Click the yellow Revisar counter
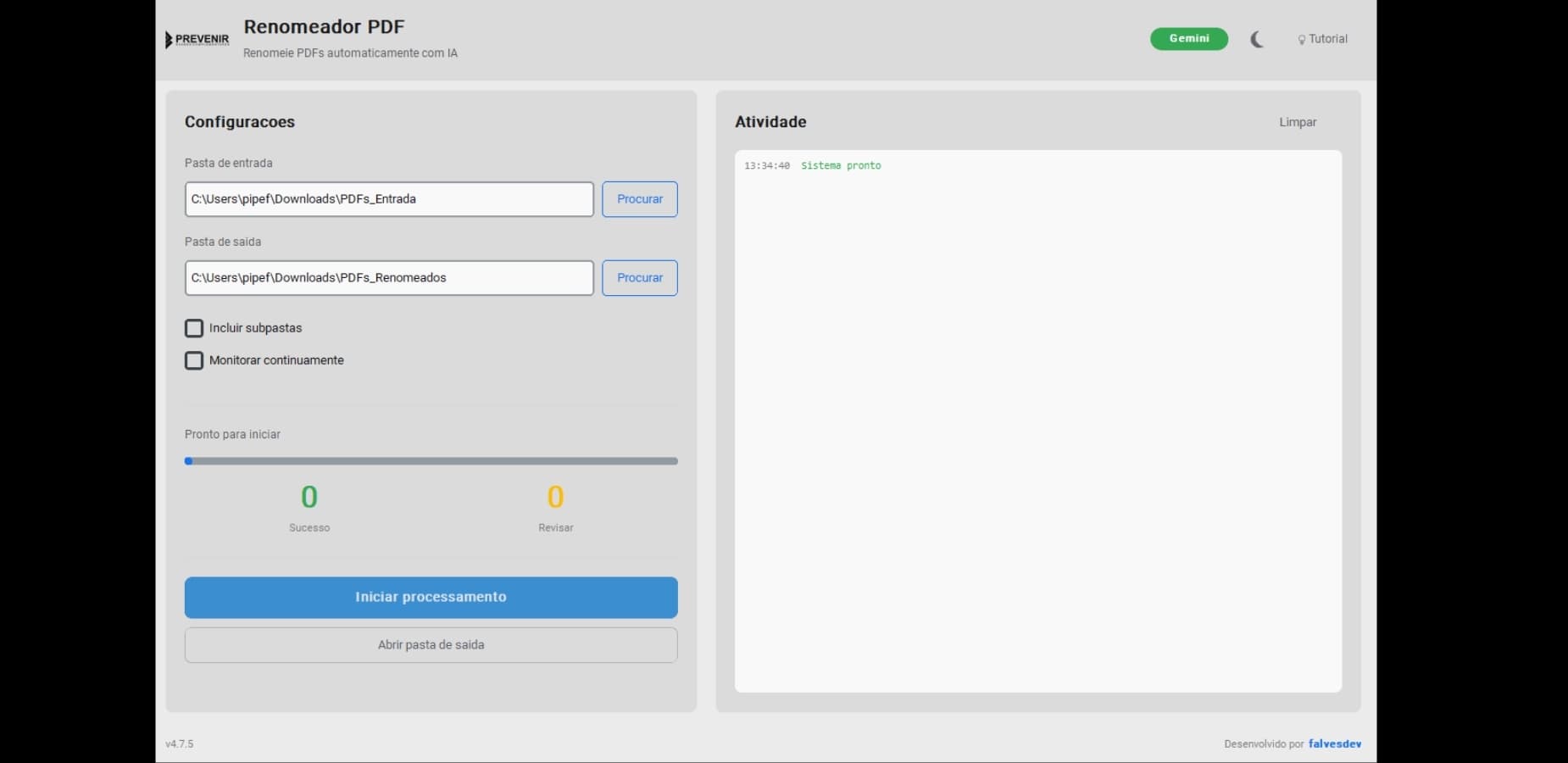The height and width of the screenshot is (763, 1568). [x=555, y=498]
